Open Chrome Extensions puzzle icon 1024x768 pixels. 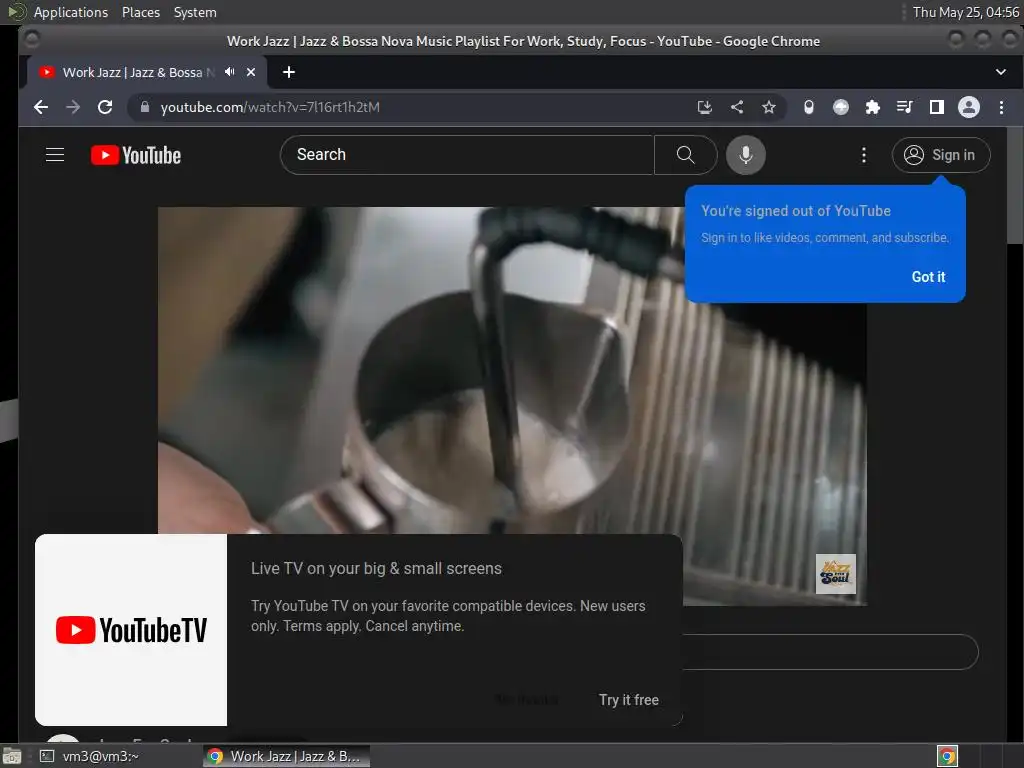[872, 107]
